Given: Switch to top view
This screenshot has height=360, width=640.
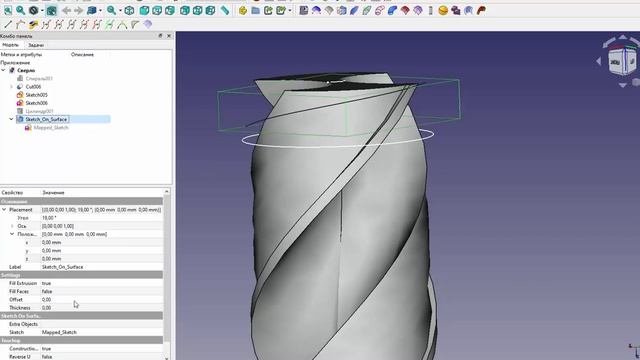Looking at the screenshot, I should [x=157, y=11].
